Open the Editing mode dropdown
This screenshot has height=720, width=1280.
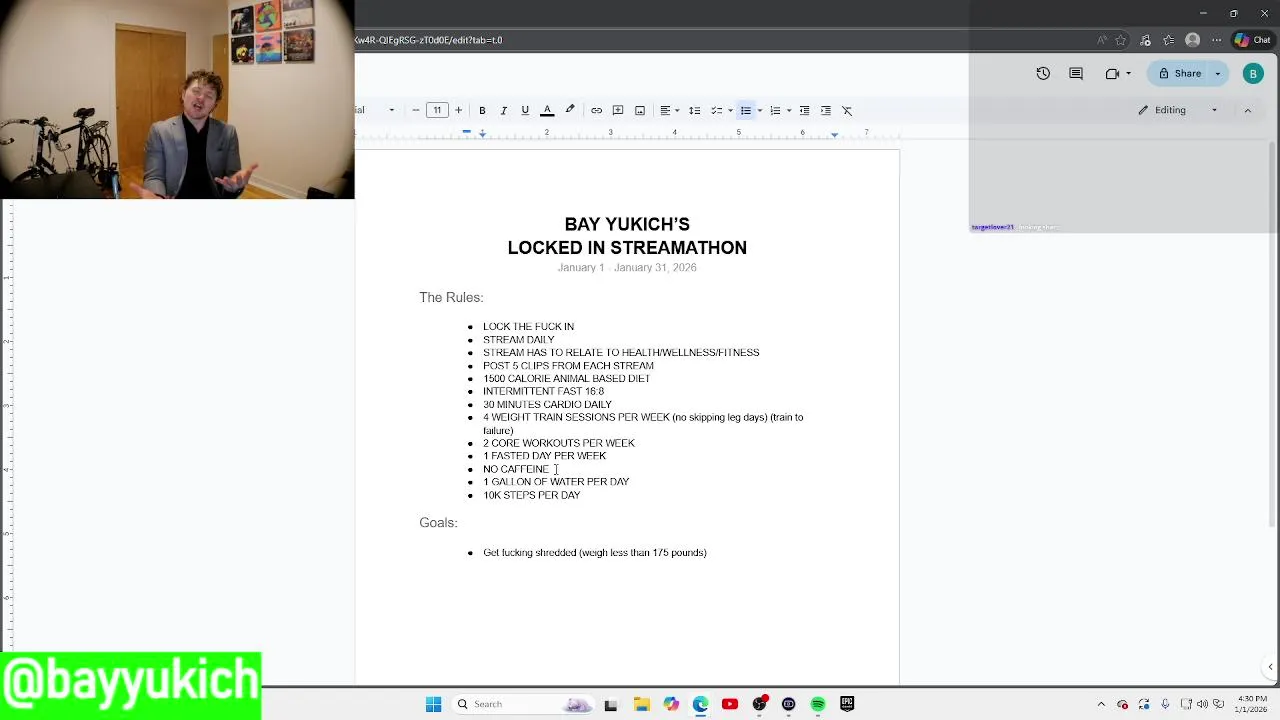[x=1178, y=110]
